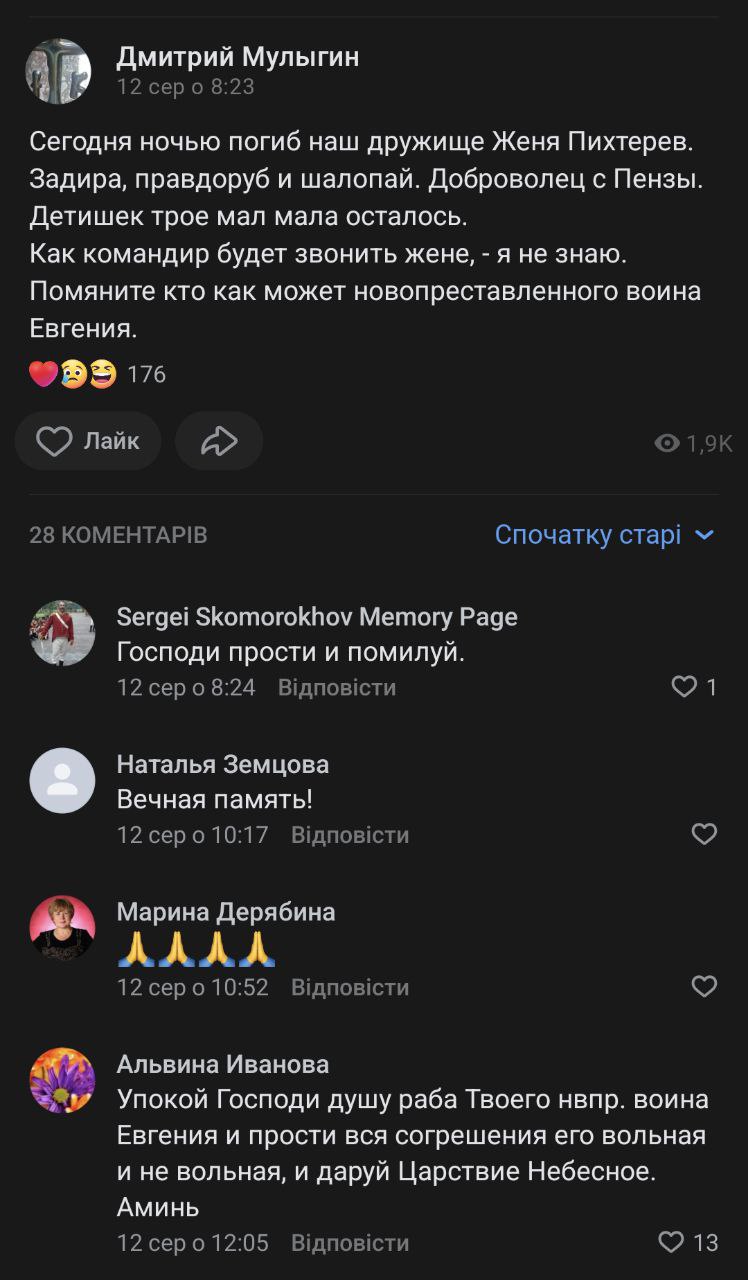Toggle the heart on Наталья Земцова's comment
The image size is (748, 1280).
point(704,834)
